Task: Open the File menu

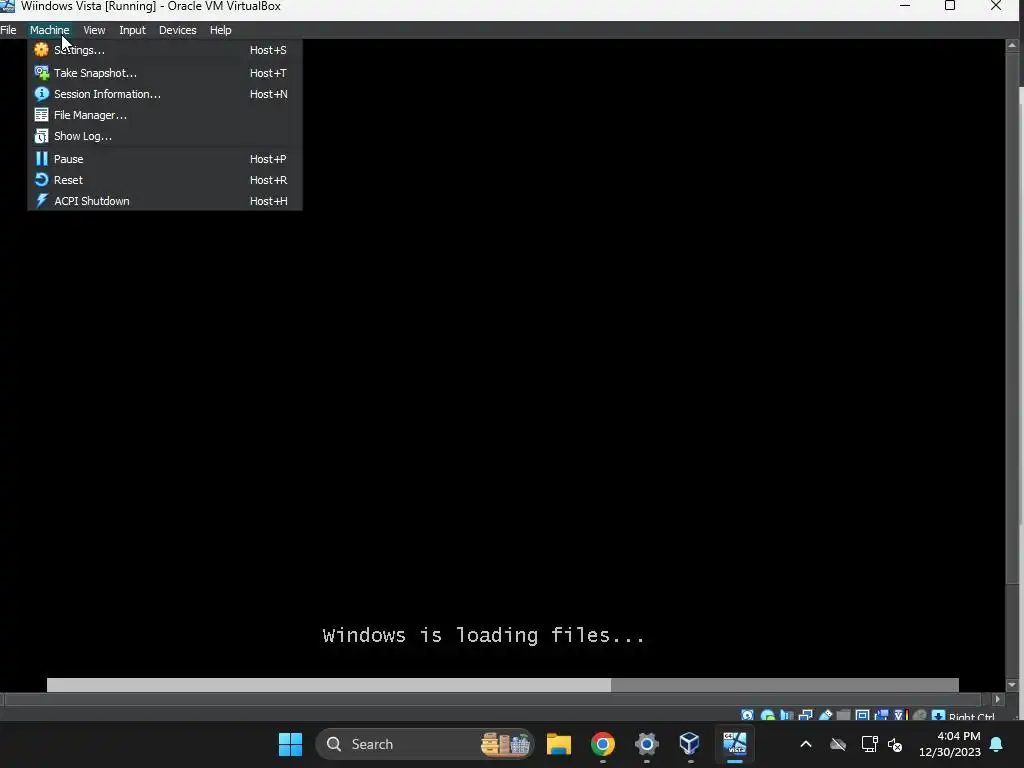Action: pyautogui.click(x=8, y=30)
